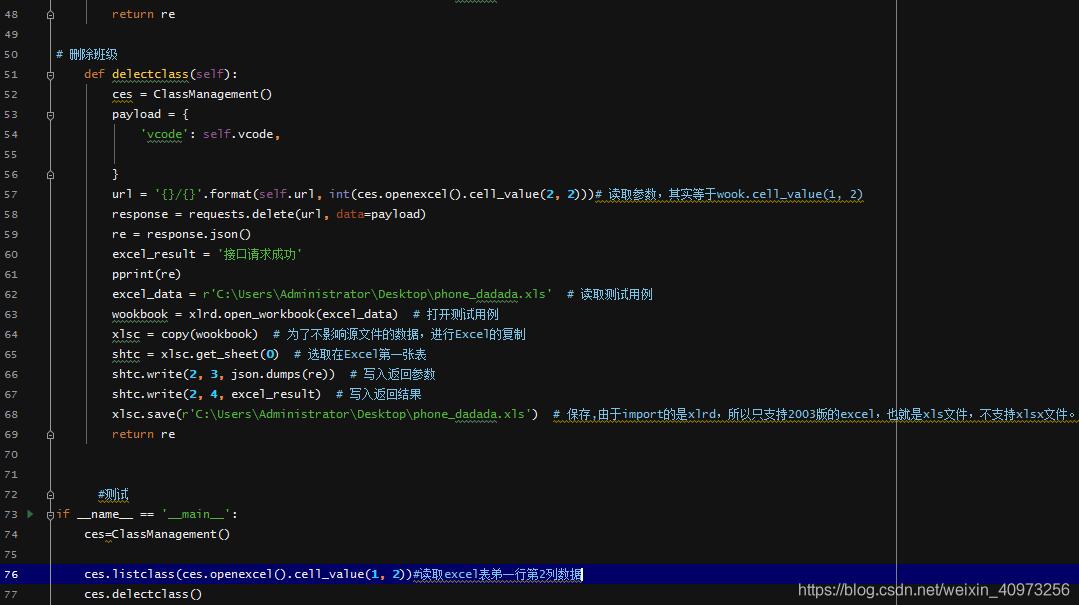Collapse the fold marker at line 48
1079x605 pixels.
49,13
